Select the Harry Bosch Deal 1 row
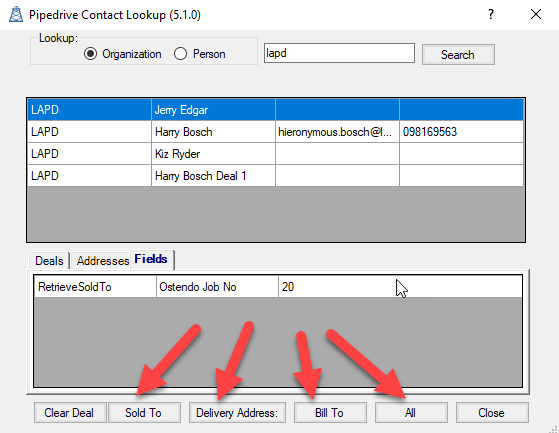This screenshot has height=433, width=559. (276, 176)
